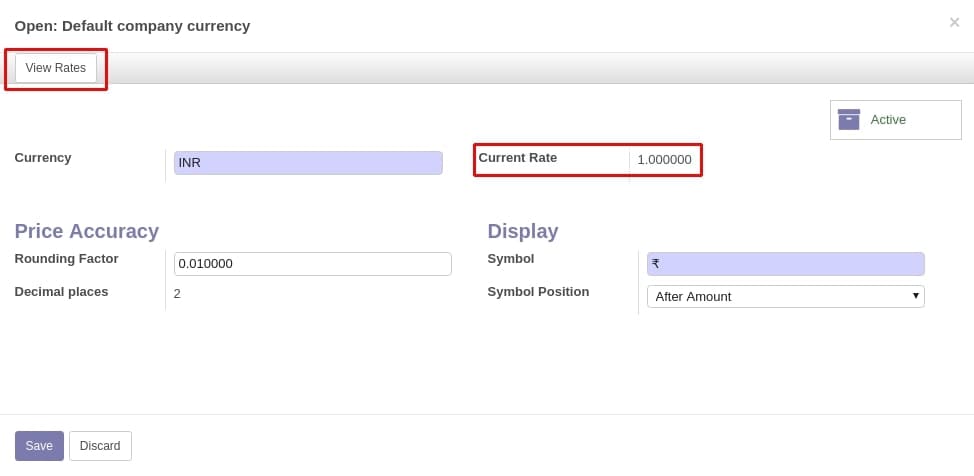The width and height of the screenshot is (974, 476).
Task: Select the Current Rate value 1.000000
Action: coord(664,160)
